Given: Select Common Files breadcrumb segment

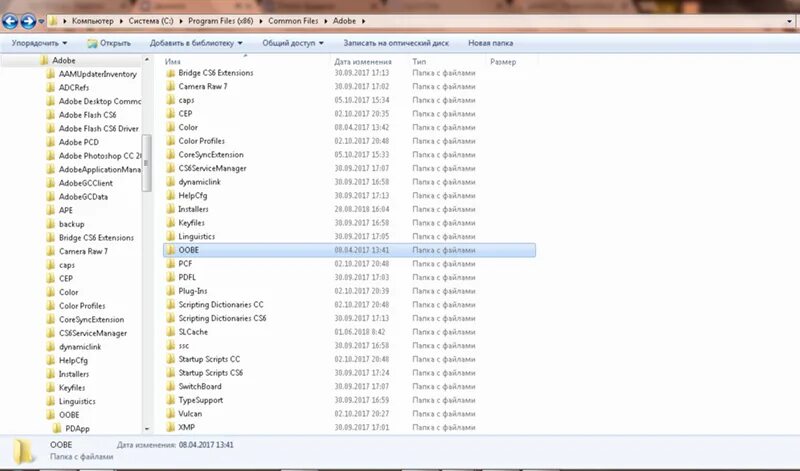Looking at the screenshot, I should (x=293, y=21).
